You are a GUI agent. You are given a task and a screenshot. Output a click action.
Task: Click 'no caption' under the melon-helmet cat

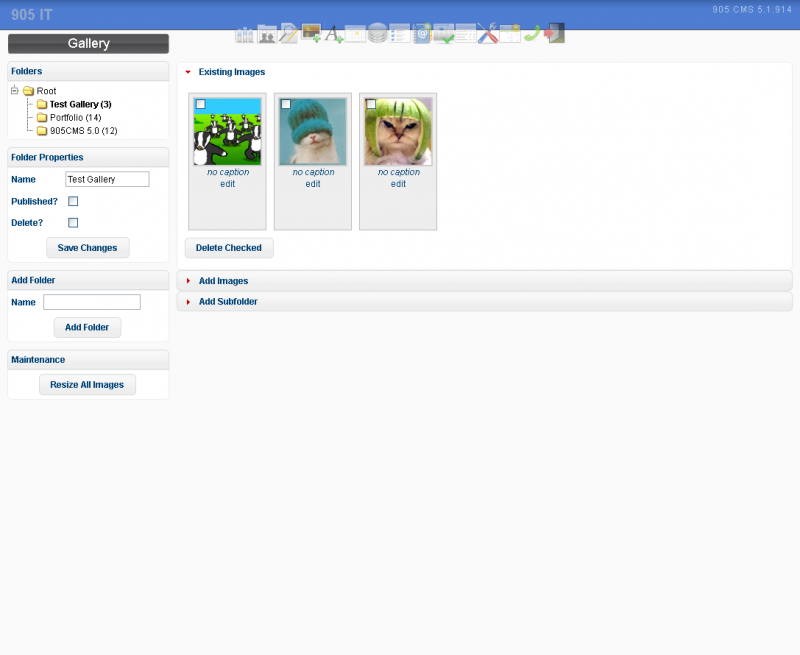pyautogui.click(x=398, y=172)
